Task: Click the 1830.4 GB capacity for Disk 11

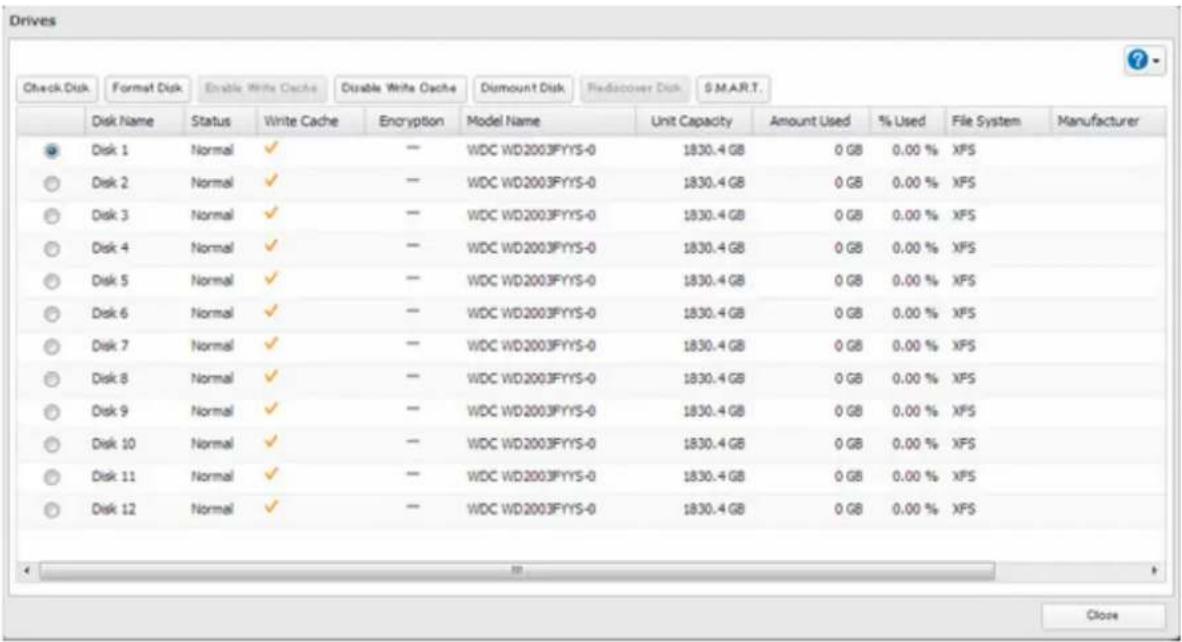Action: click(x=714, y=477)
